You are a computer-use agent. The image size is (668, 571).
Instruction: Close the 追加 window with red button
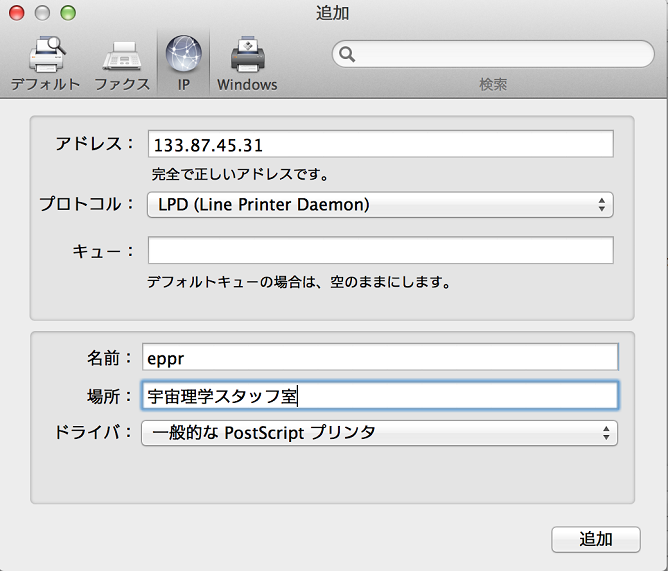click(x=20, y=13)
